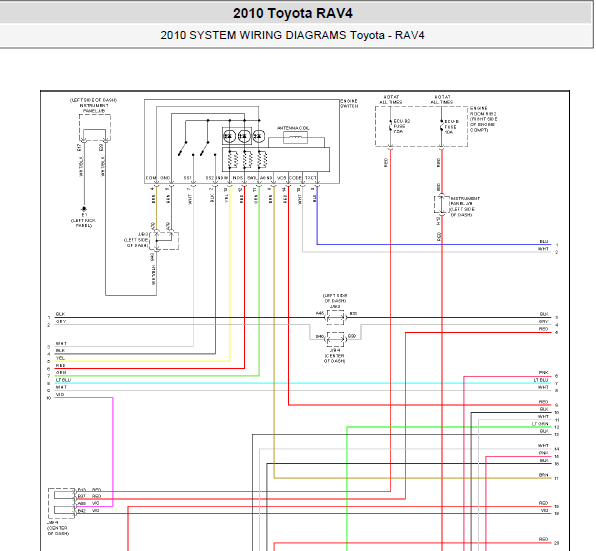
Task: Select the third LED diode symbol
Action: 258,136
